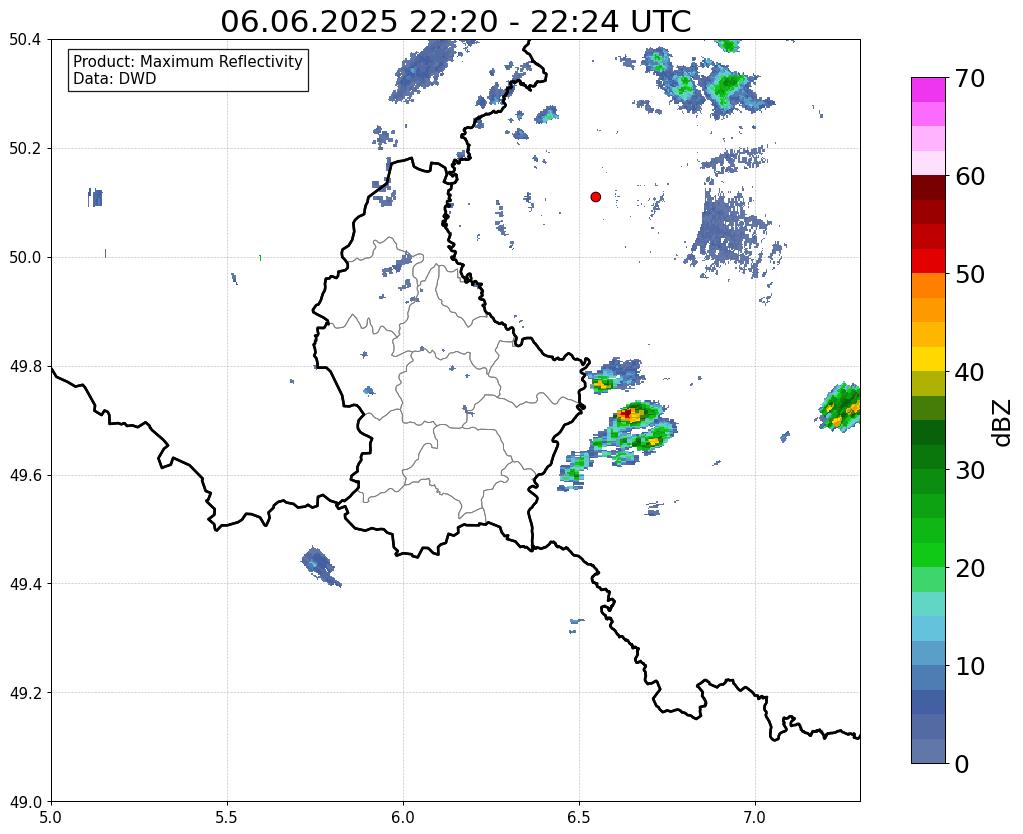This screenshot has height=834, width=1023.
Task: Click the 30 tick label on colorbar
Action: (969, 470)
